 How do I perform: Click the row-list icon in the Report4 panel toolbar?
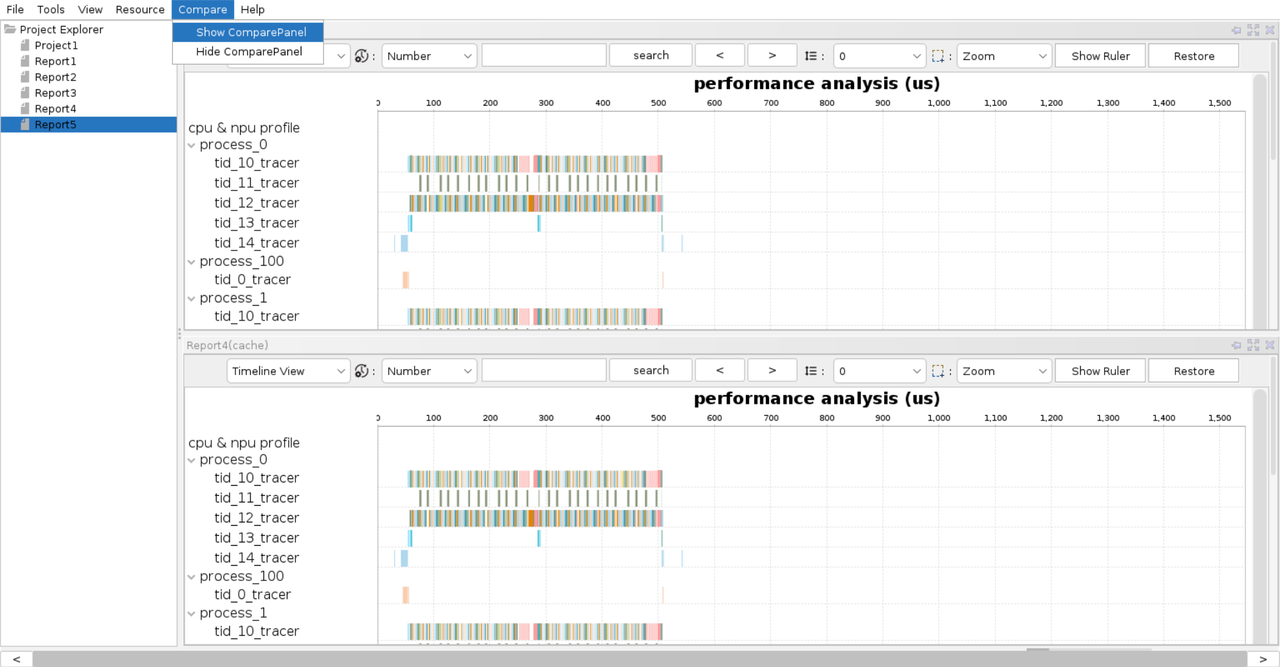coord(811,371)
